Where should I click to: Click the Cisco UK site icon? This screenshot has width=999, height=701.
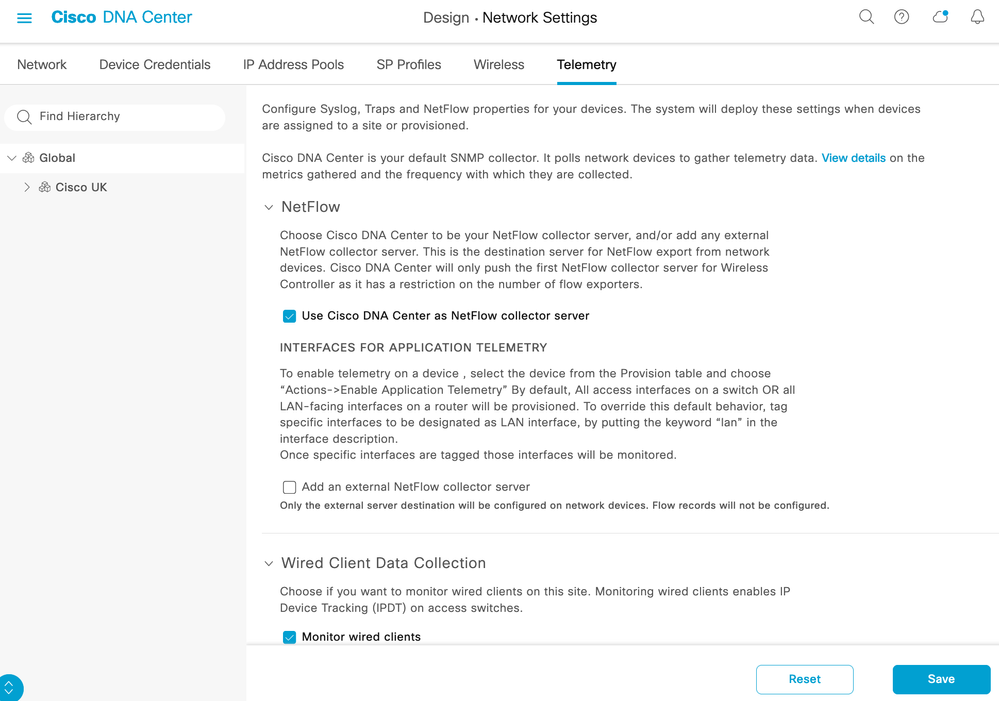45,187
